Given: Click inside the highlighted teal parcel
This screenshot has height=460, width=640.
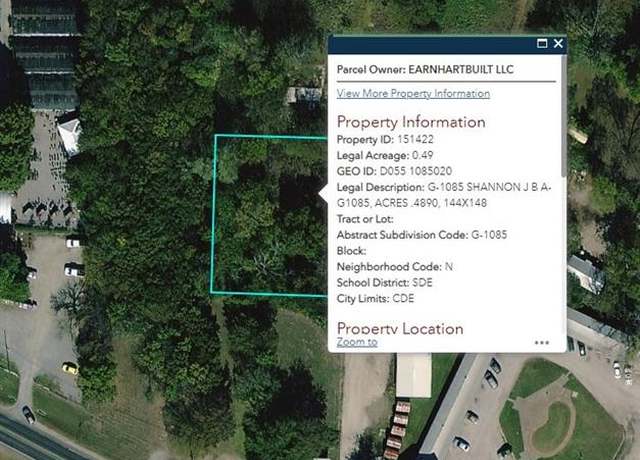Looking at the screenshot, I should (x=269, y=214).
